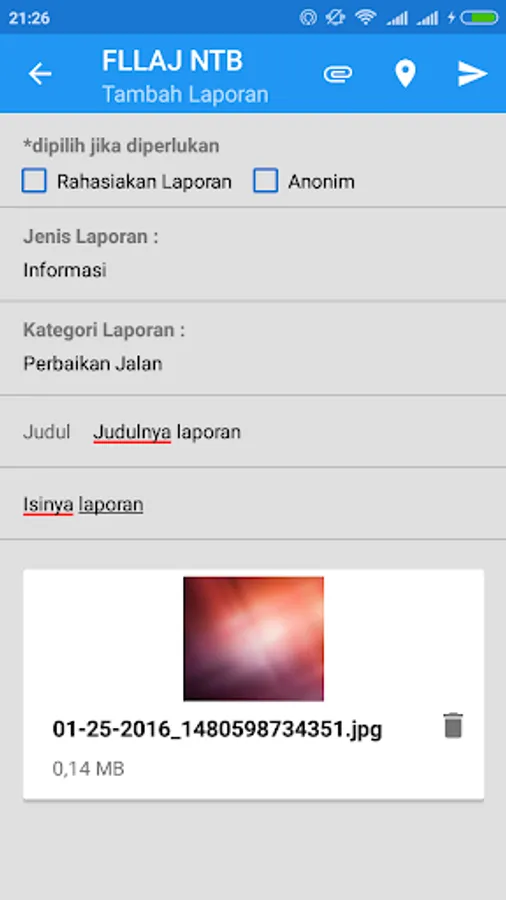Send the report with the paper plane icon
The width and height of the screenshot is (506, 900).
[x=473, y=74]
